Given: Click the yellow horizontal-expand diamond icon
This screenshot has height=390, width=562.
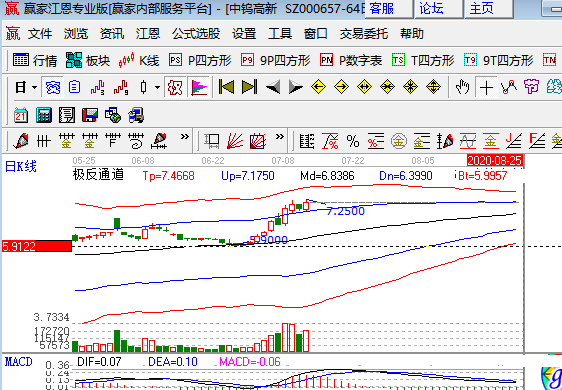Looking at the screenshot, I should [x=364, y=87].
